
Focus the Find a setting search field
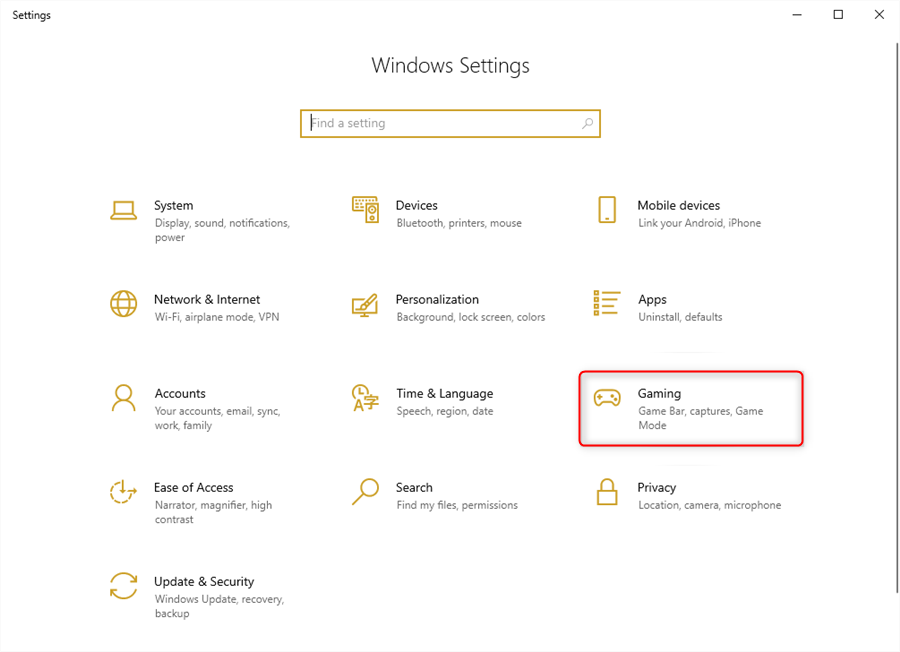pos(450,123)
